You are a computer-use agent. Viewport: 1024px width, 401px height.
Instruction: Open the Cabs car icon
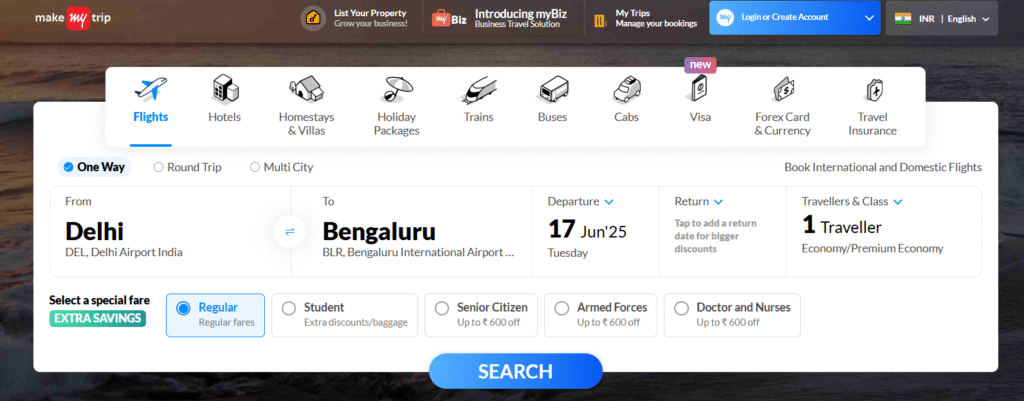626,89
